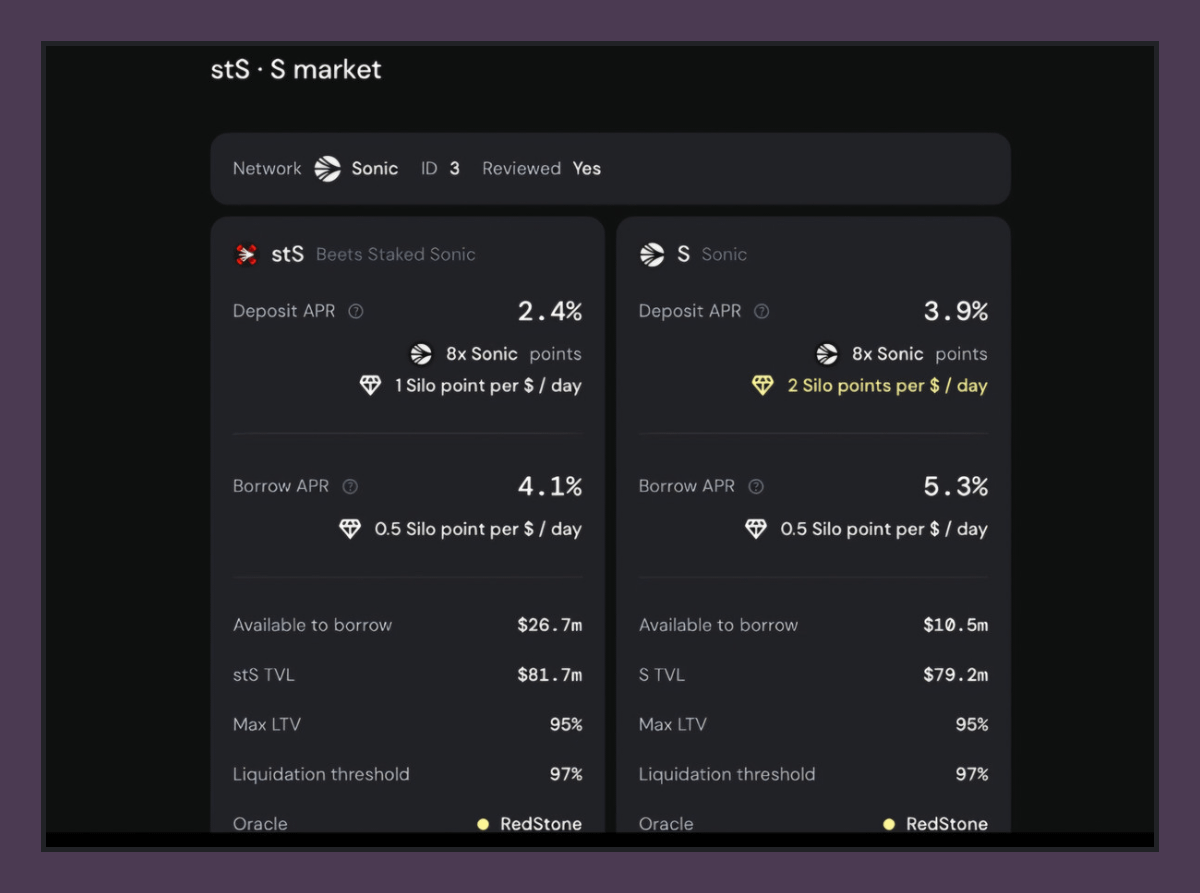Click the 8x Sonic points label in S card
The width and height of the screenshot is (1200, 893).
[919, 354]
